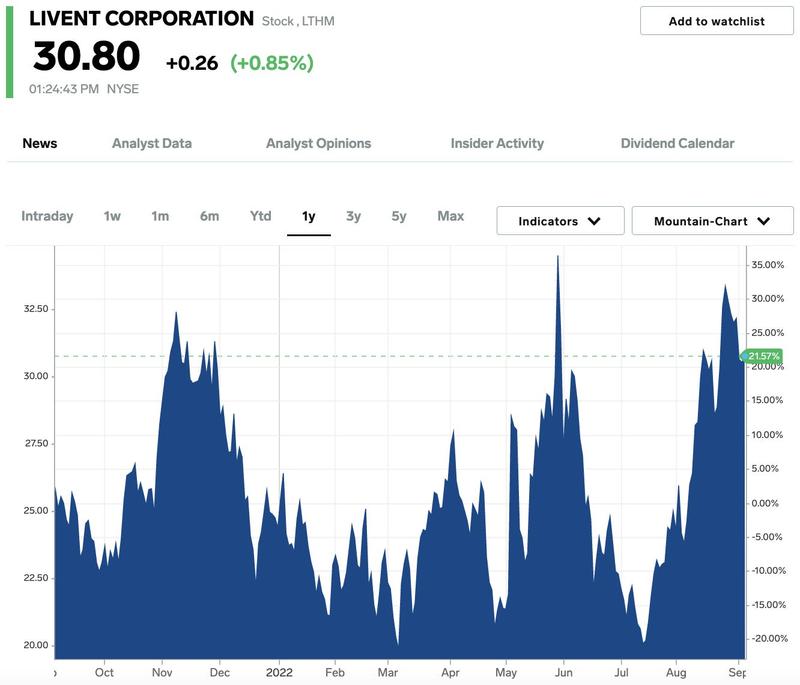Click the Oct label on x-axis
The height and width of the screenshot is (685, 800).
105,673
